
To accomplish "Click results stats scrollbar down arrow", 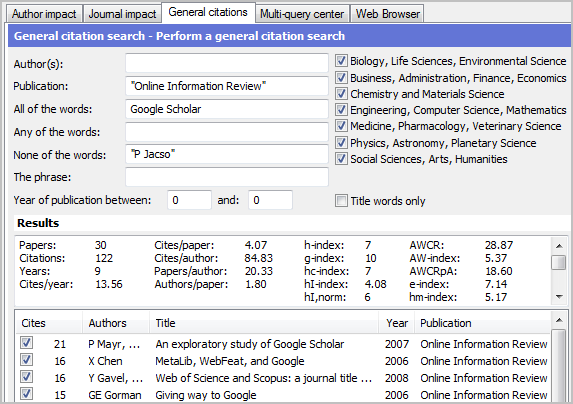I will (x=559, y=297).
